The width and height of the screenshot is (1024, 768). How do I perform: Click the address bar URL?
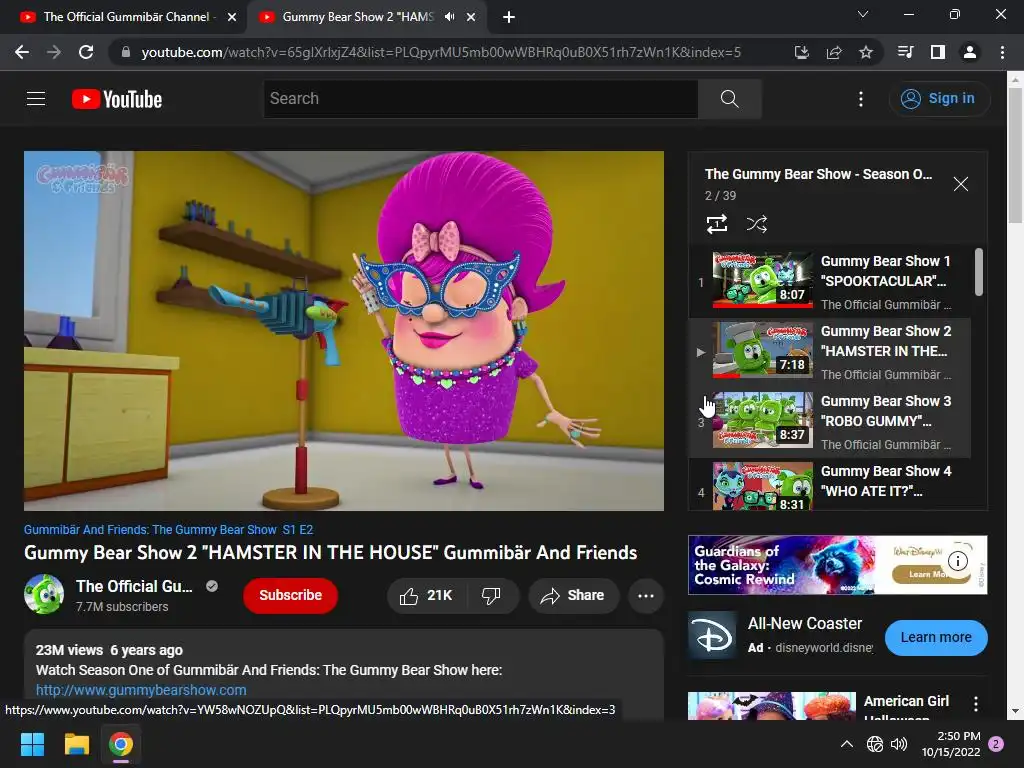441,52
